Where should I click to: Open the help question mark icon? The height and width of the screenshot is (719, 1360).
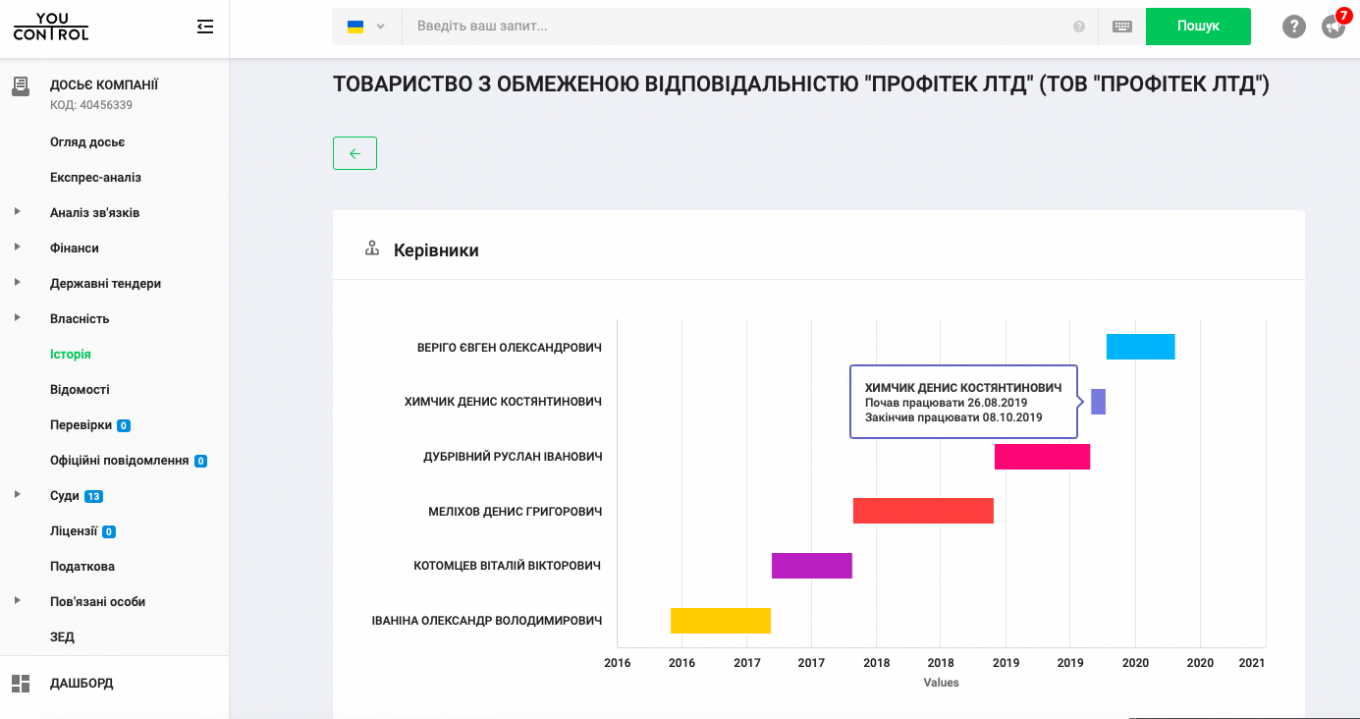point(1293,27)
